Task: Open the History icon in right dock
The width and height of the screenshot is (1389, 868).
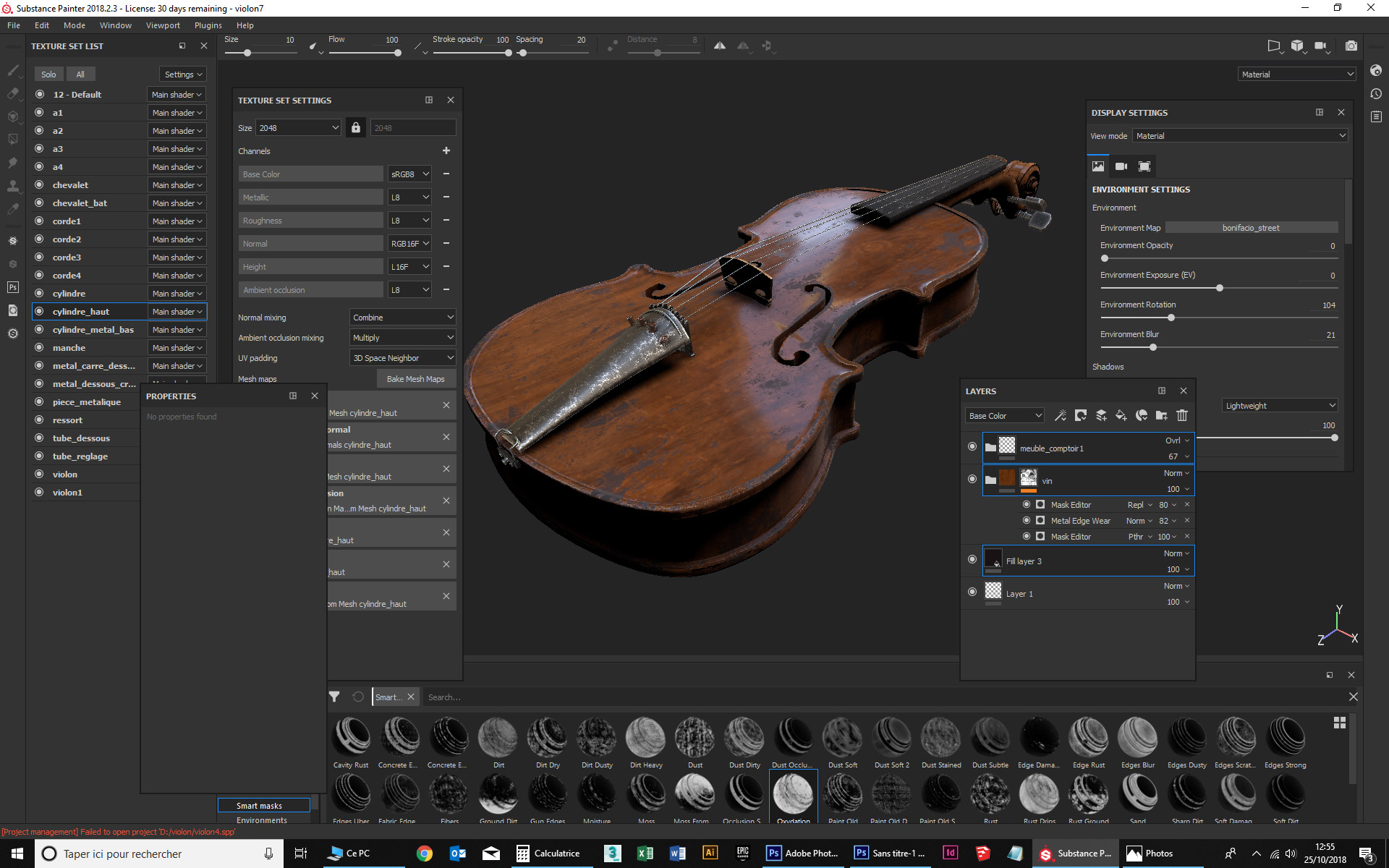Action: pos(1376,93)
